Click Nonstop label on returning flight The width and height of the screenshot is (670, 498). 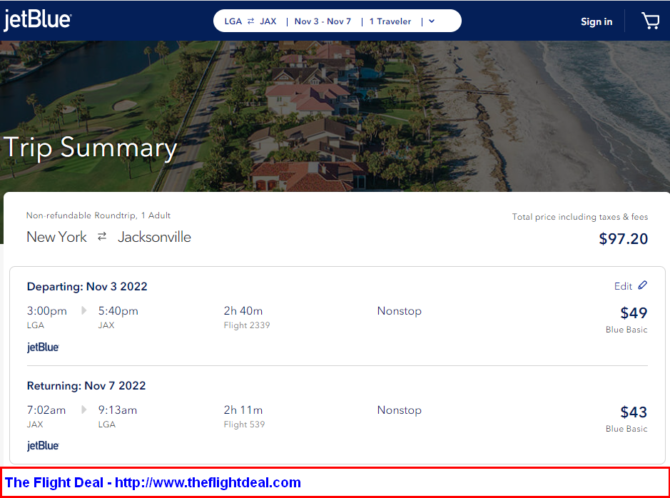pyautogui.click(x=399, y=410)
